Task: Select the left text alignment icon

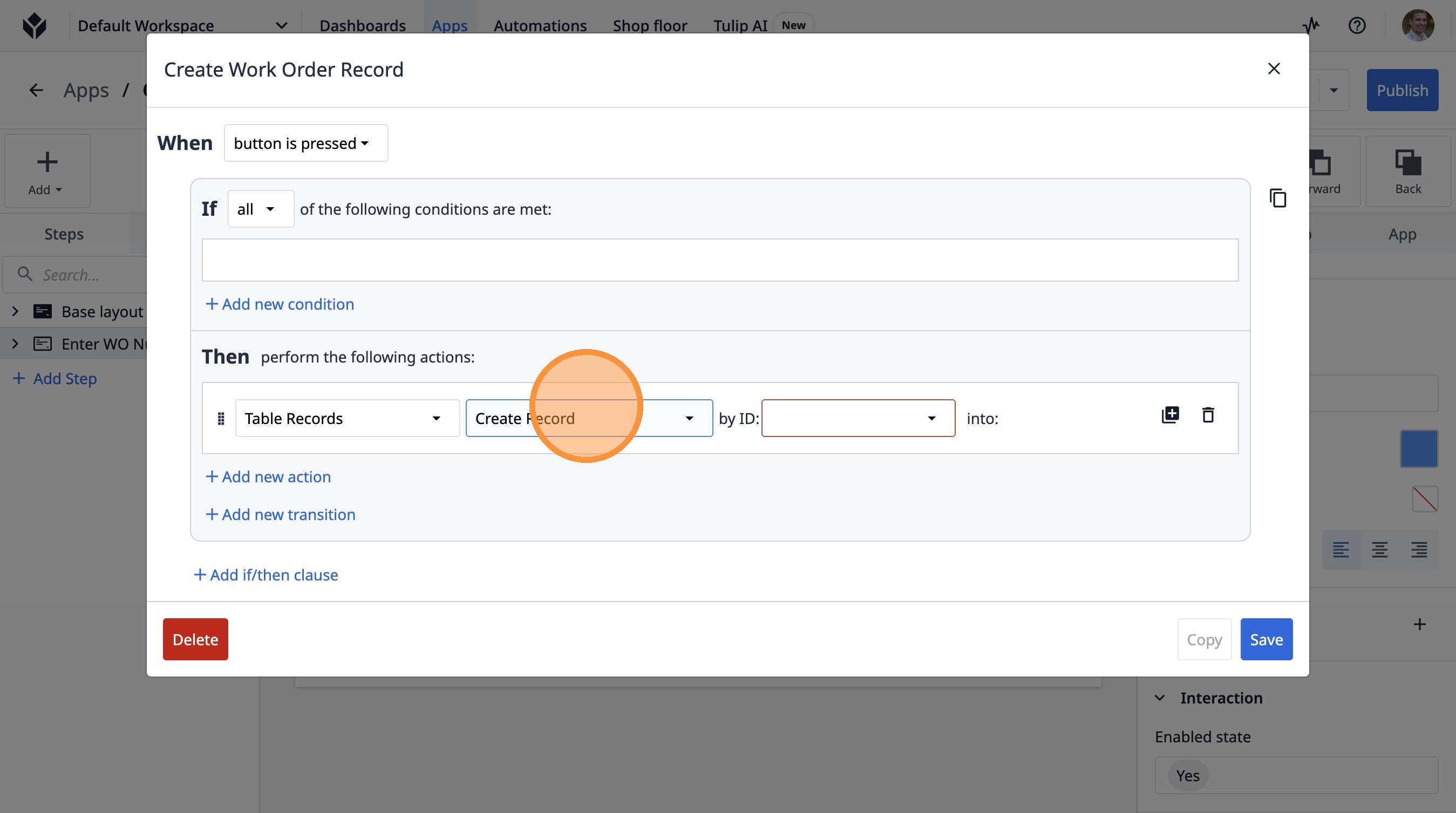Action: tap(1341, 549)
